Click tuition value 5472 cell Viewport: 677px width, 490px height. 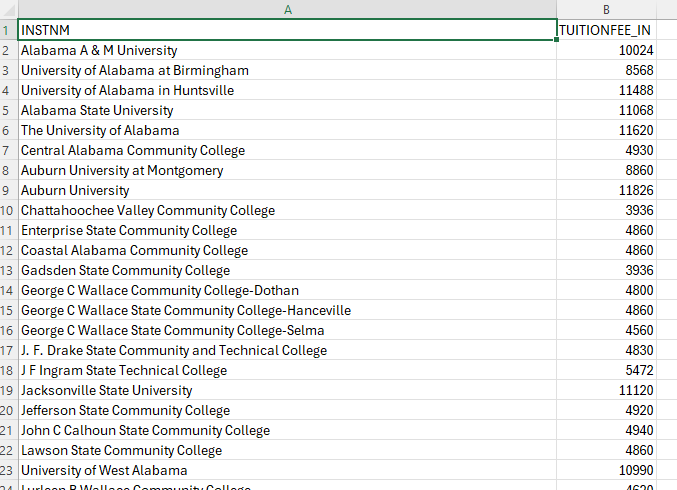click(x=606, y=370)
